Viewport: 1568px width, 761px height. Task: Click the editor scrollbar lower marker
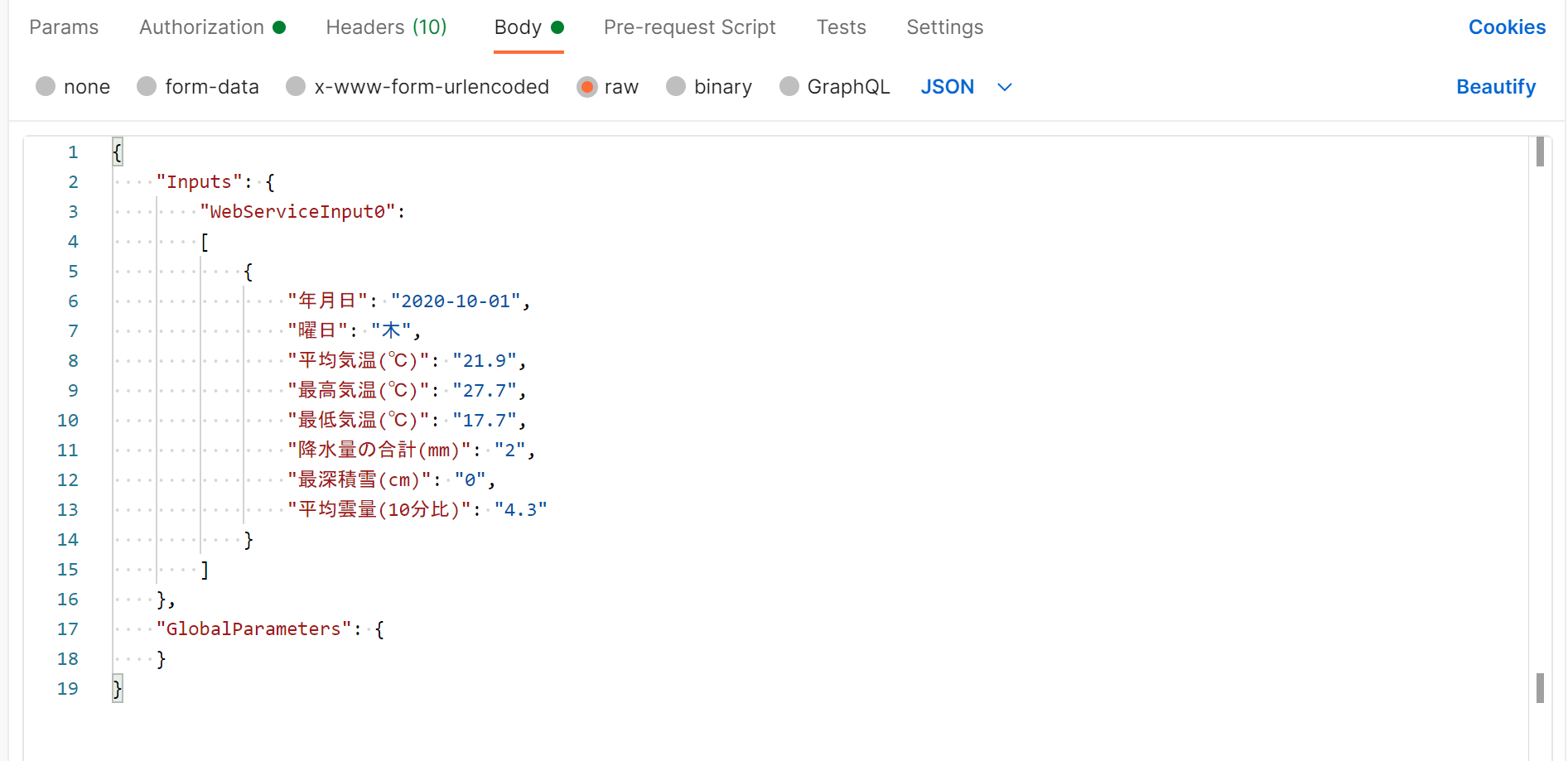pyautogui.click(x=1540, y=688)
